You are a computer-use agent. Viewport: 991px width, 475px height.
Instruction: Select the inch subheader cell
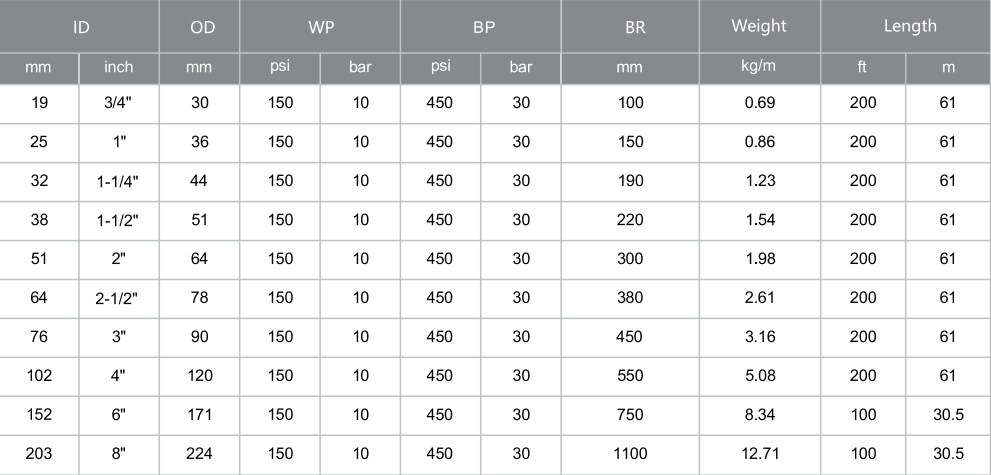click(x=119, y=69)
